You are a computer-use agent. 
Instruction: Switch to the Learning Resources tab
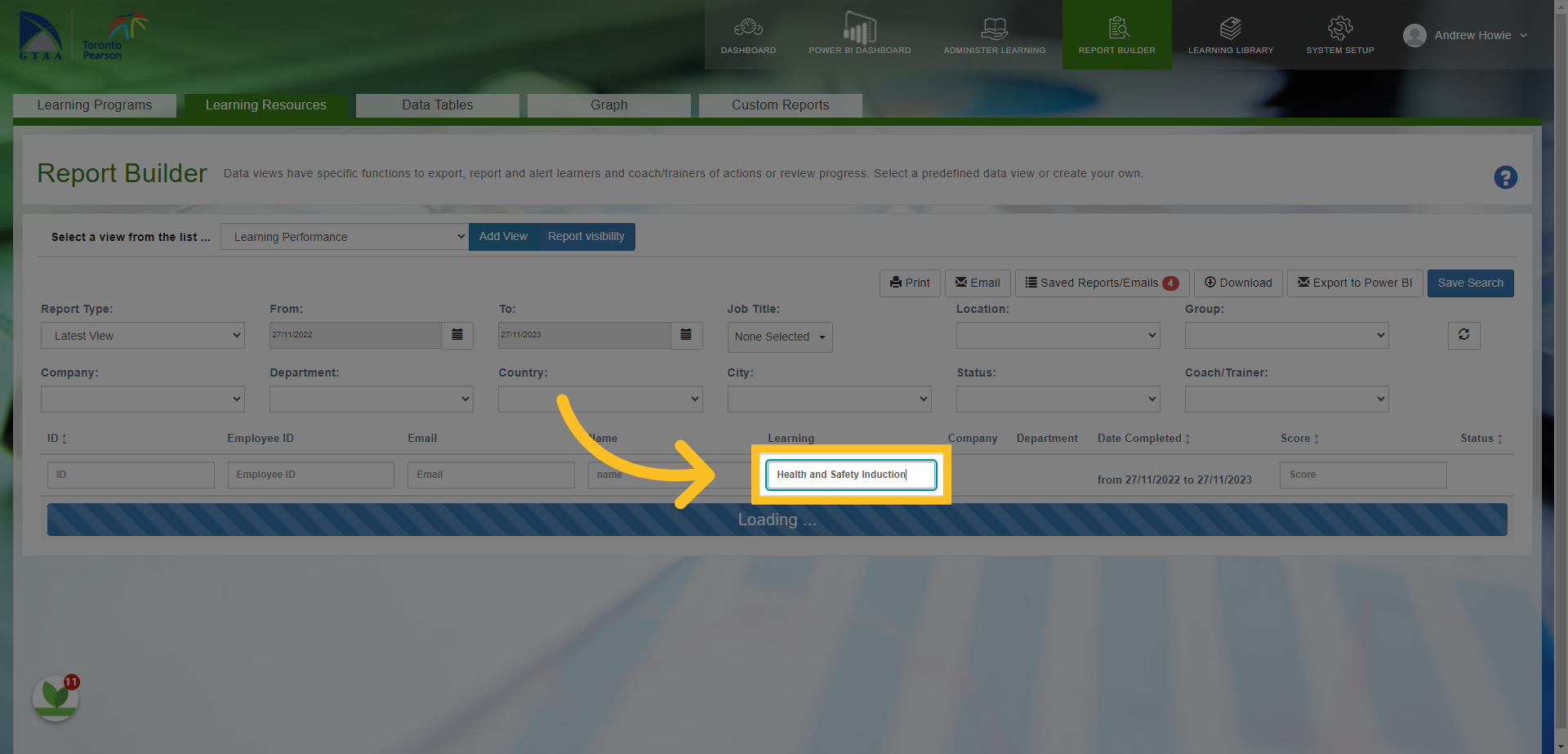[266, 105]
